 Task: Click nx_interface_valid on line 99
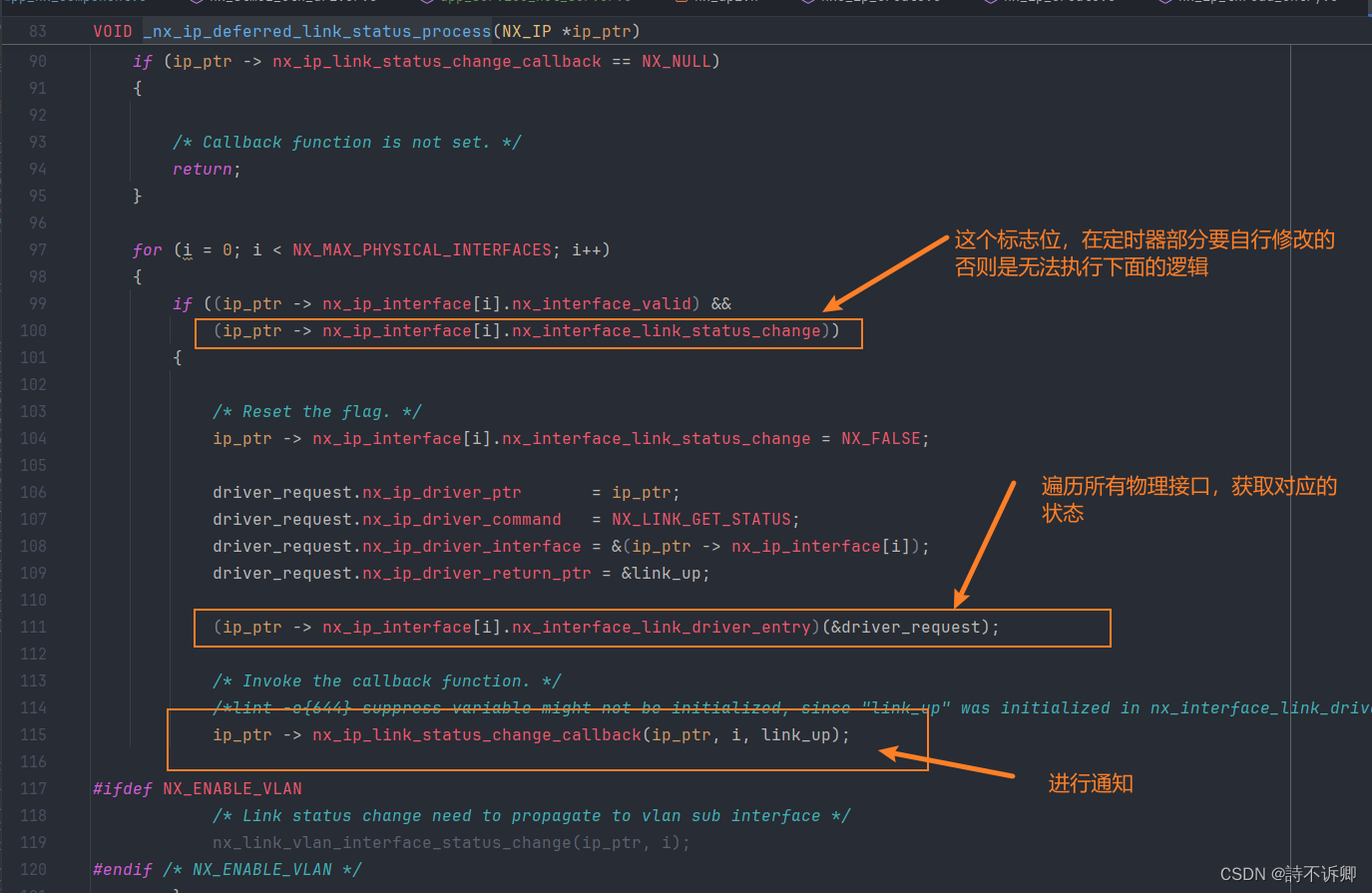(x=602, y=303)
